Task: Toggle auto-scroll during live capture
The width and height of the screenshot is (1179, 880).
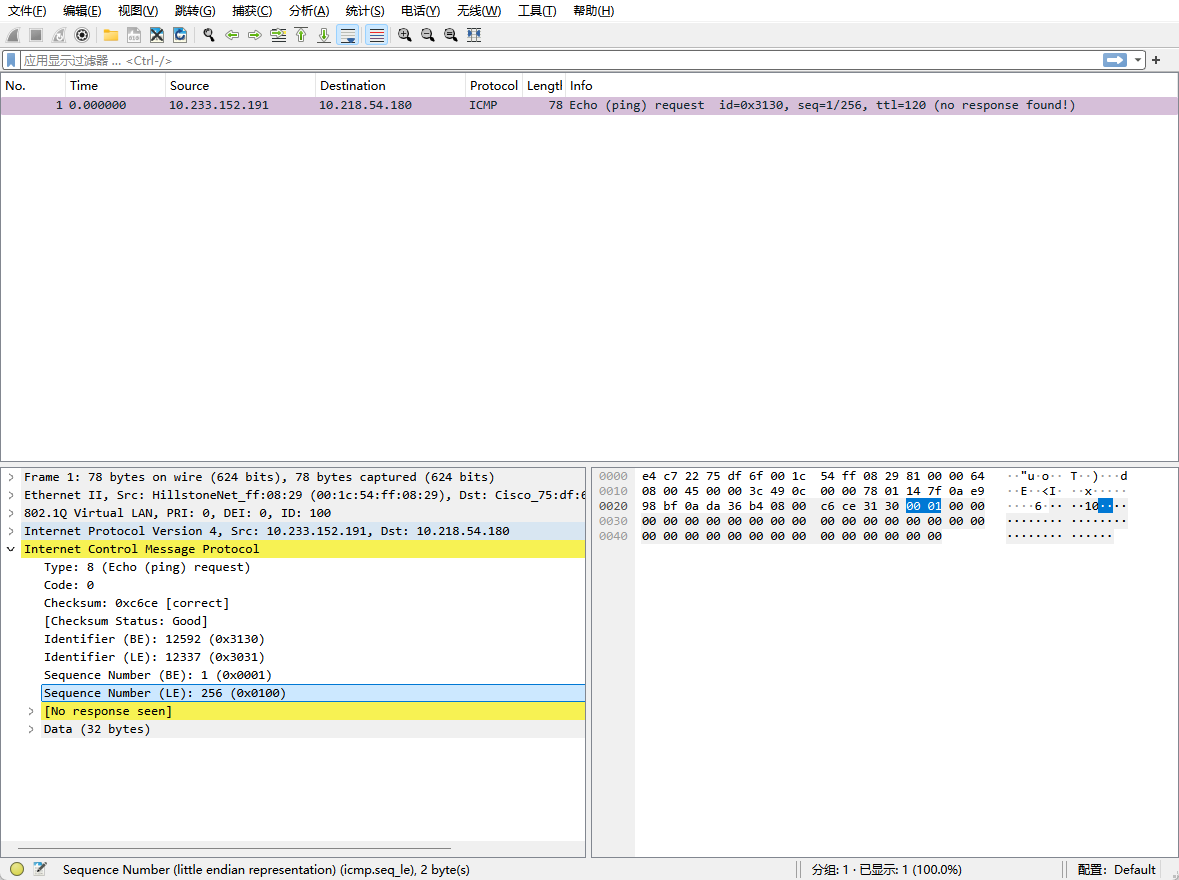Action: tap(348, 35)
